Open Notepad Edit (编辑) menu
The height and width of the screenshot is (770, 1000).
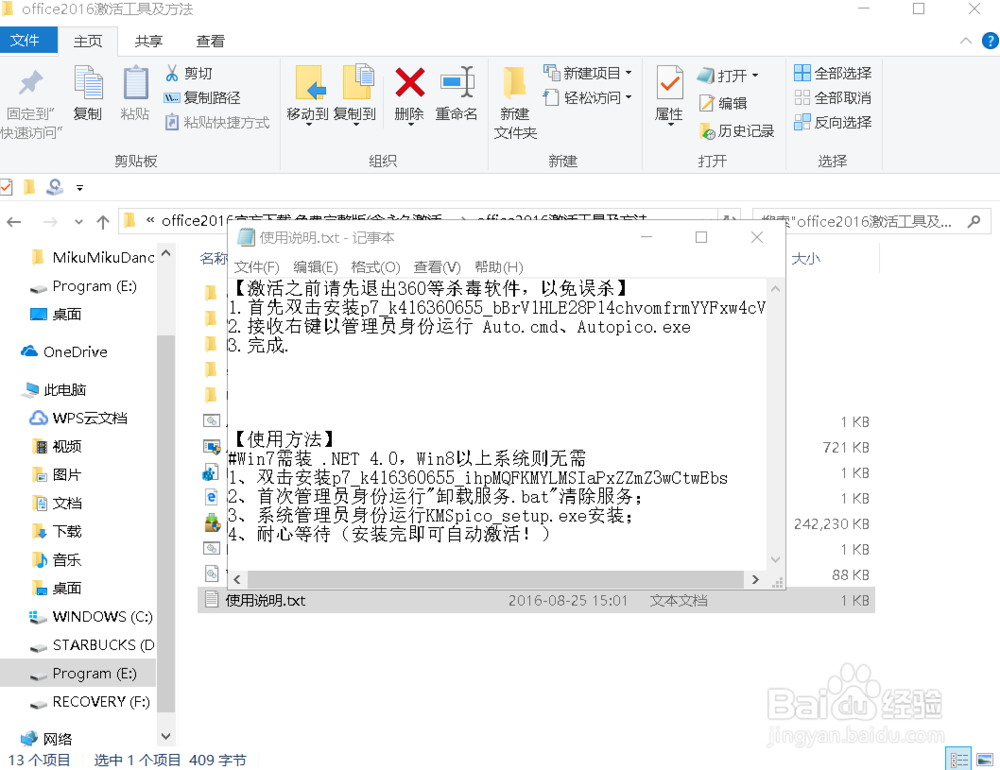pos(315,267)
